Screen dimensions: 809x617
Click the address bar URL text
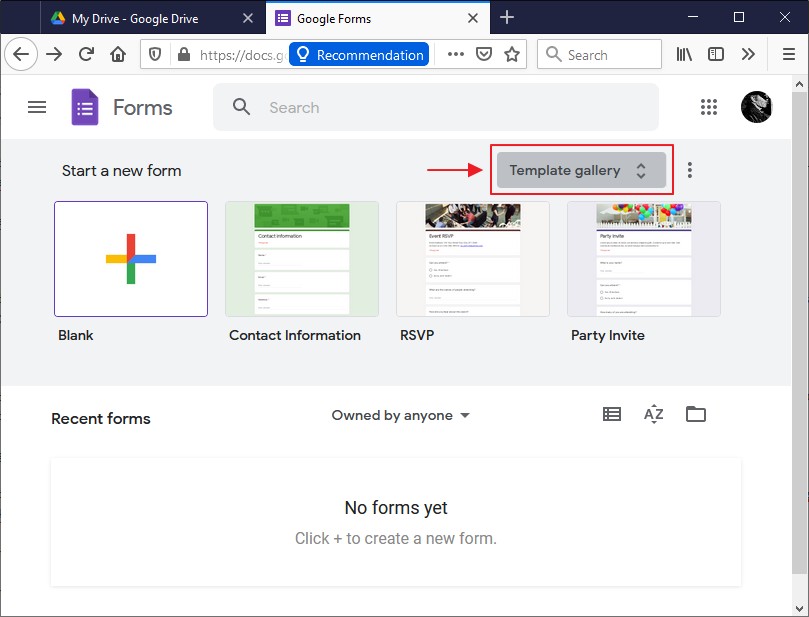pos(242,55)
